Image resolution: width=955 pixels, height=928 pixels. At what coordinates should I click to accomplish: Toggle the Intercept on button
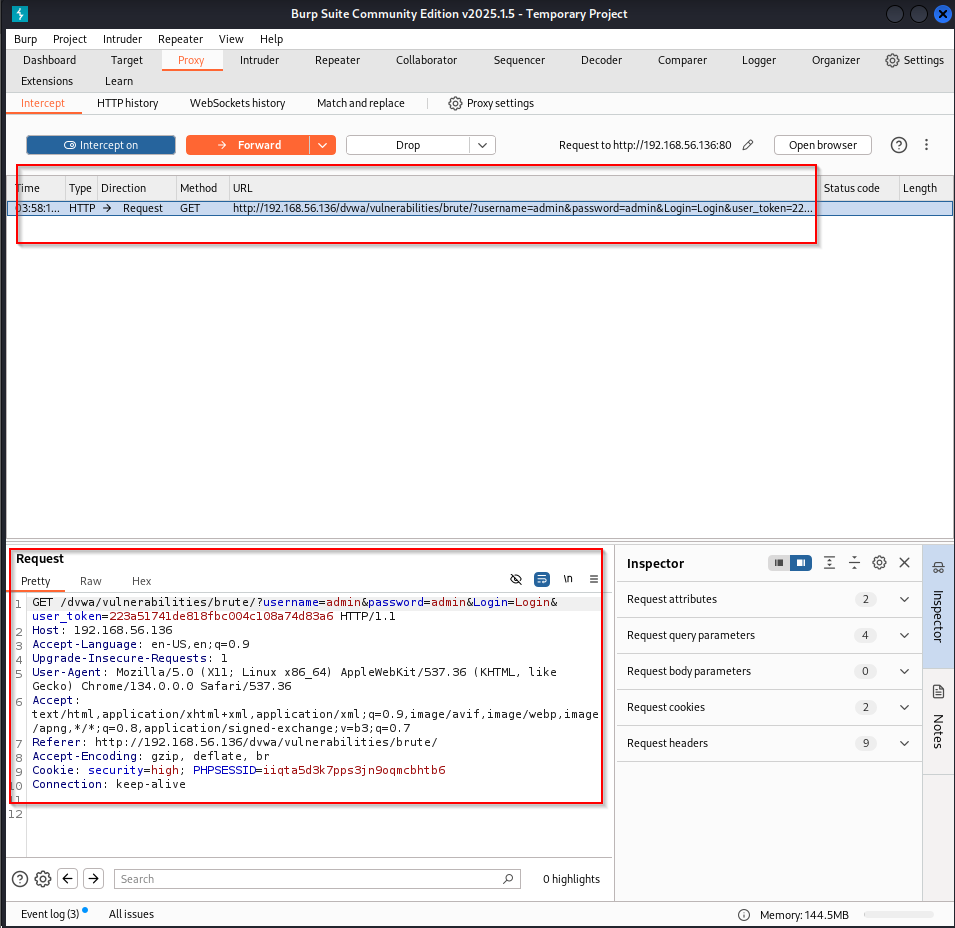[x=101, y=145]
